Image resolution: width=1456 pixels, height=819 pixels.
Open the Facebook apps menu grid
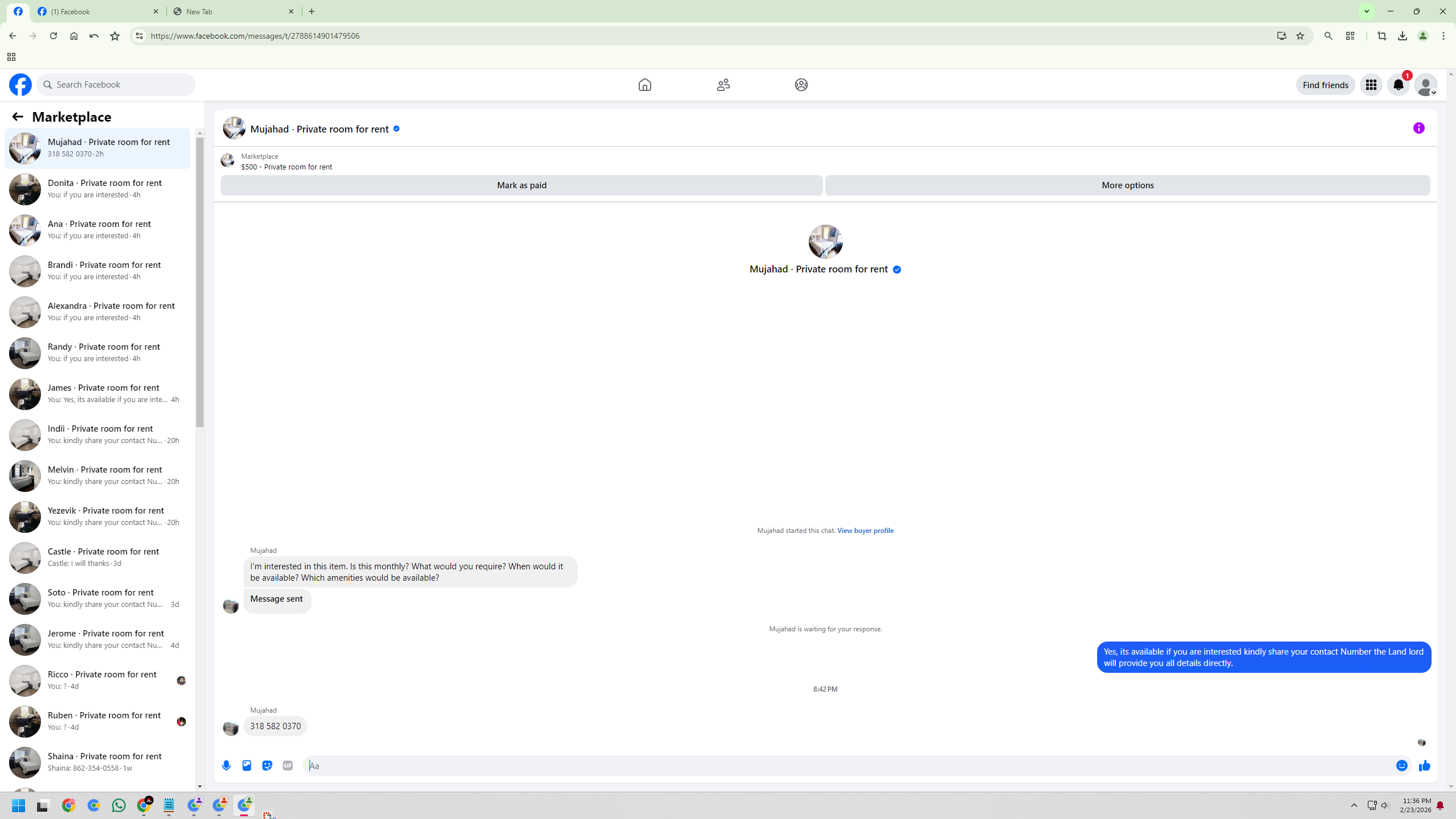[x=1371, y=85]
